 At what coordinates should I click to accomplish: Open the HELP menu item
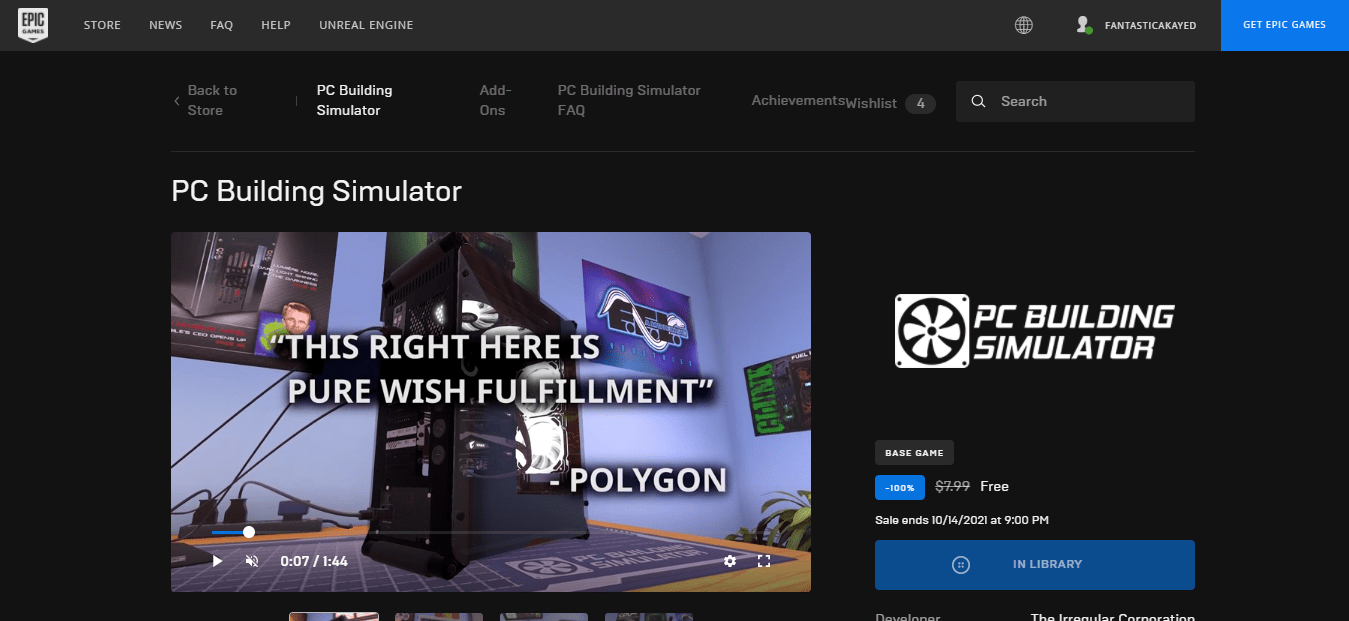pos(276,25)
